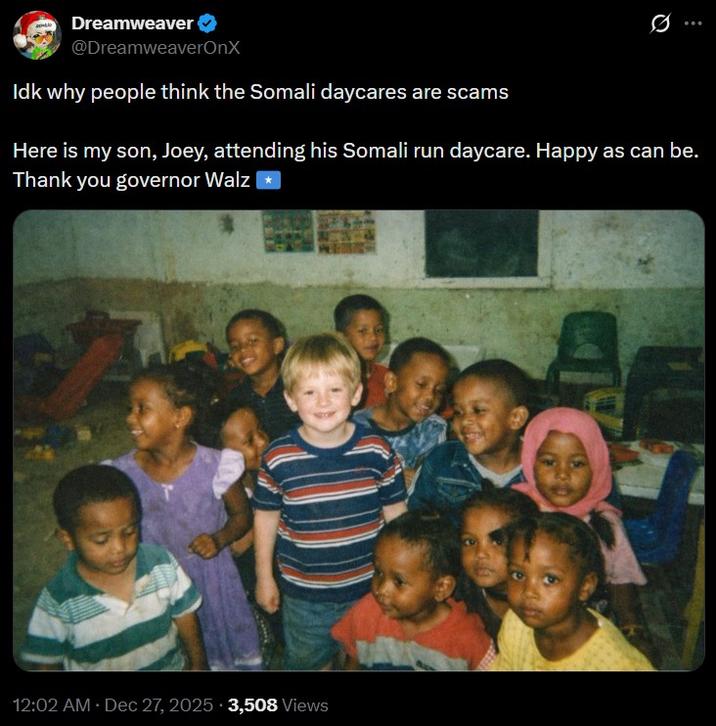Open the Grok explain-post icon
Image resolution: width=716 pixels, height=726 pixels.
click(659, 24)
